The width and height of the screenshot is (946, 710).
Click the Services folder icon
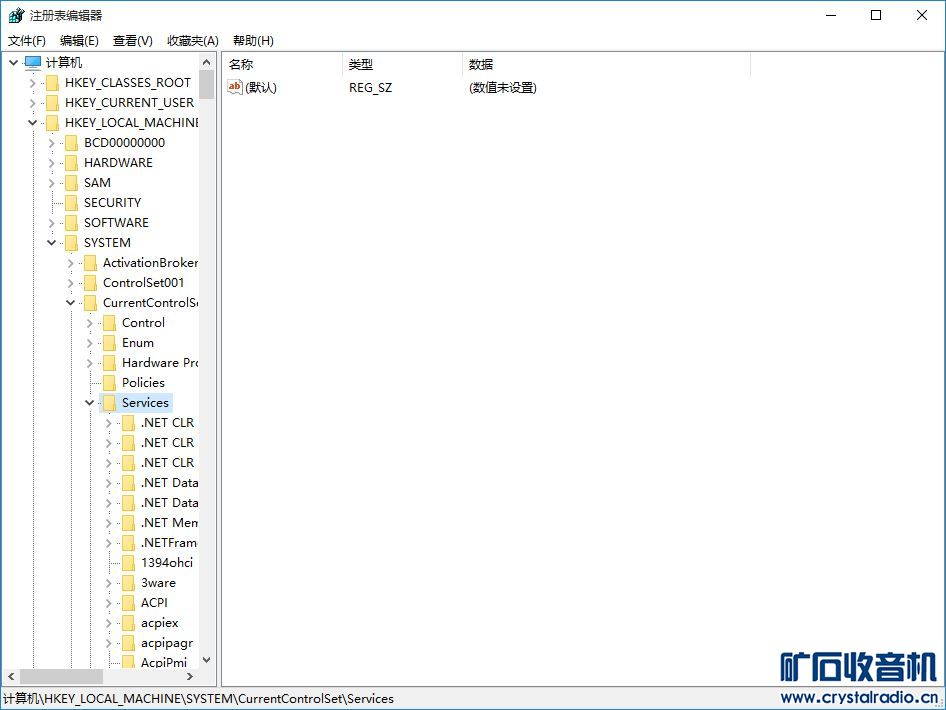pyautogui.click(x=109, y=402)
